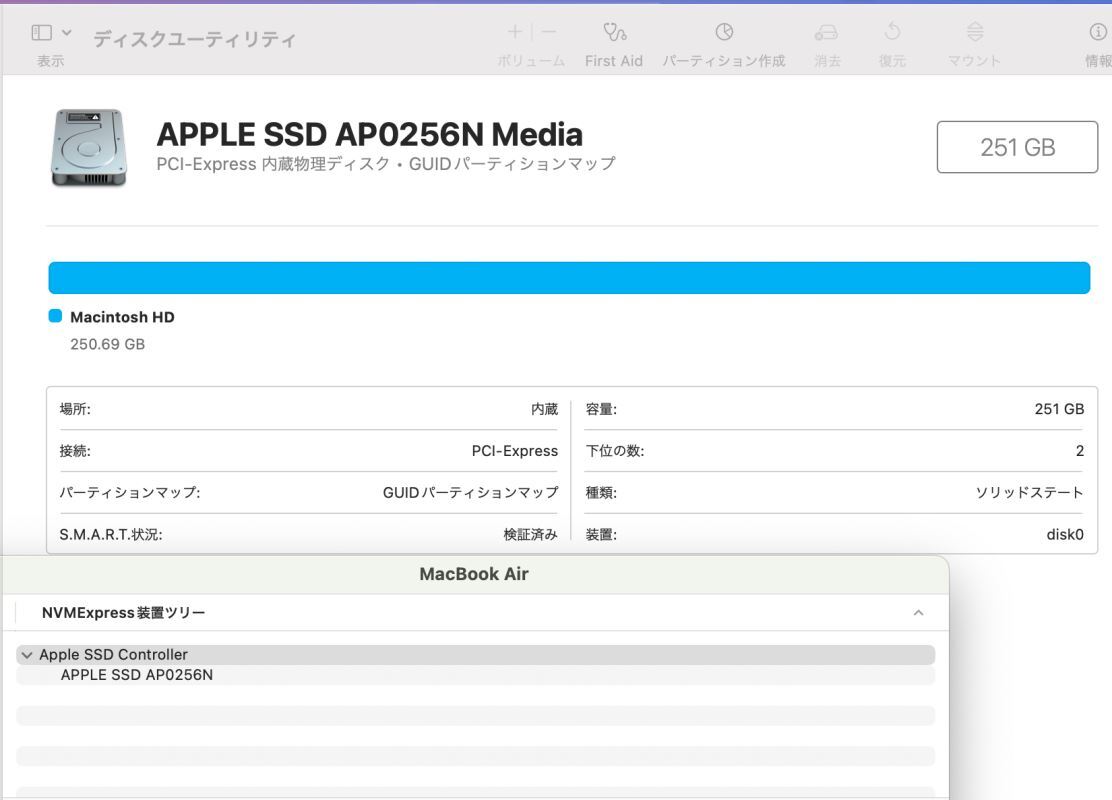Image resolution: width=1112 pixels, height=800 pixels.
Task: Click the ディスクユーティリティ window title
Action: 194,39
